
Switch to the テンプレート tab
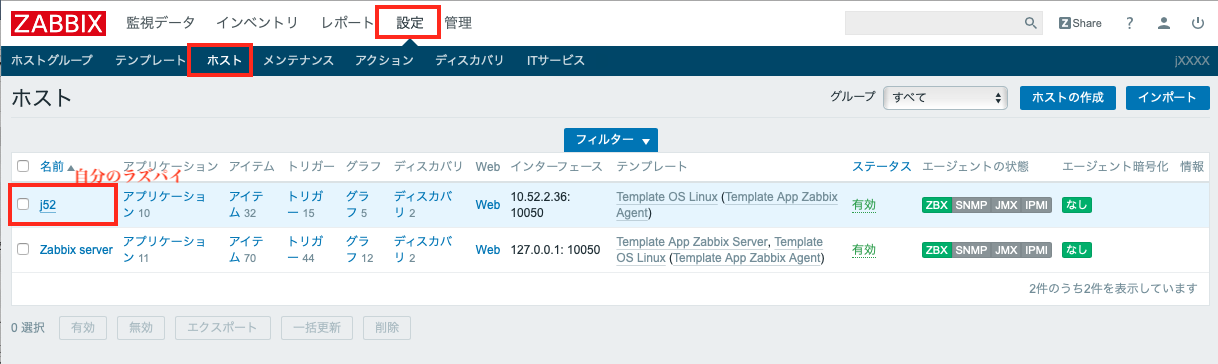150,60
